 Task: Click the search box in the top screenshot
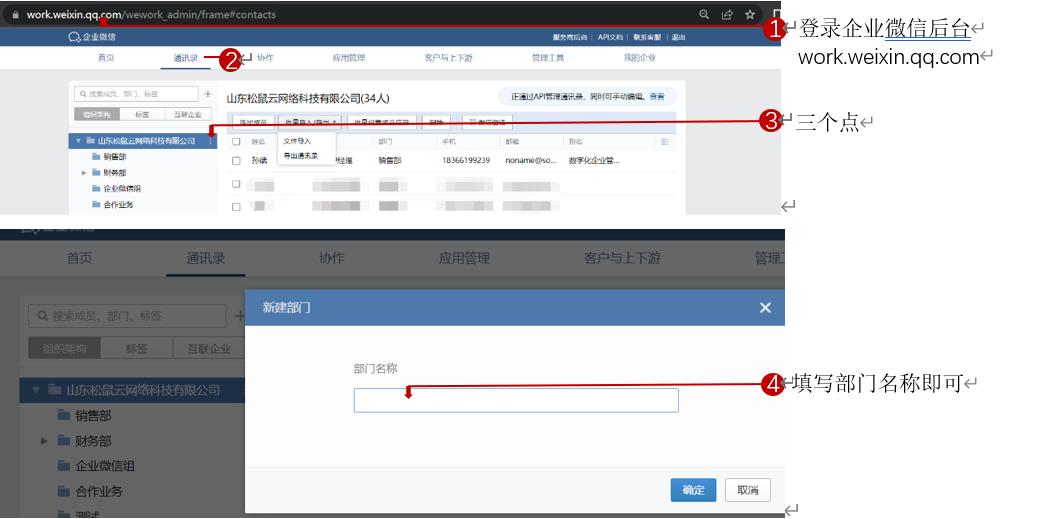[x=136, y=94]
